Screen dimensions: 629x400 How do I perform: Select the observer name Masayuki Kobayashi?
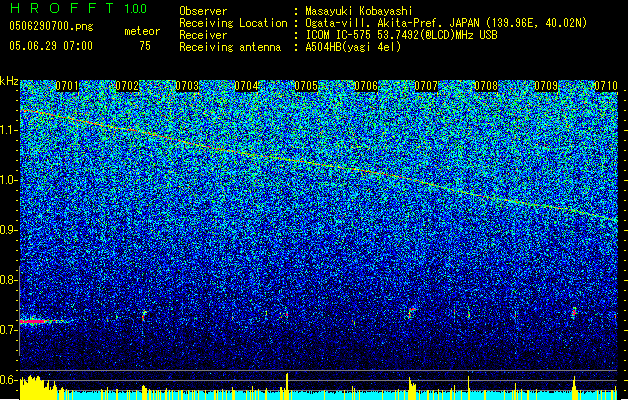359,11
